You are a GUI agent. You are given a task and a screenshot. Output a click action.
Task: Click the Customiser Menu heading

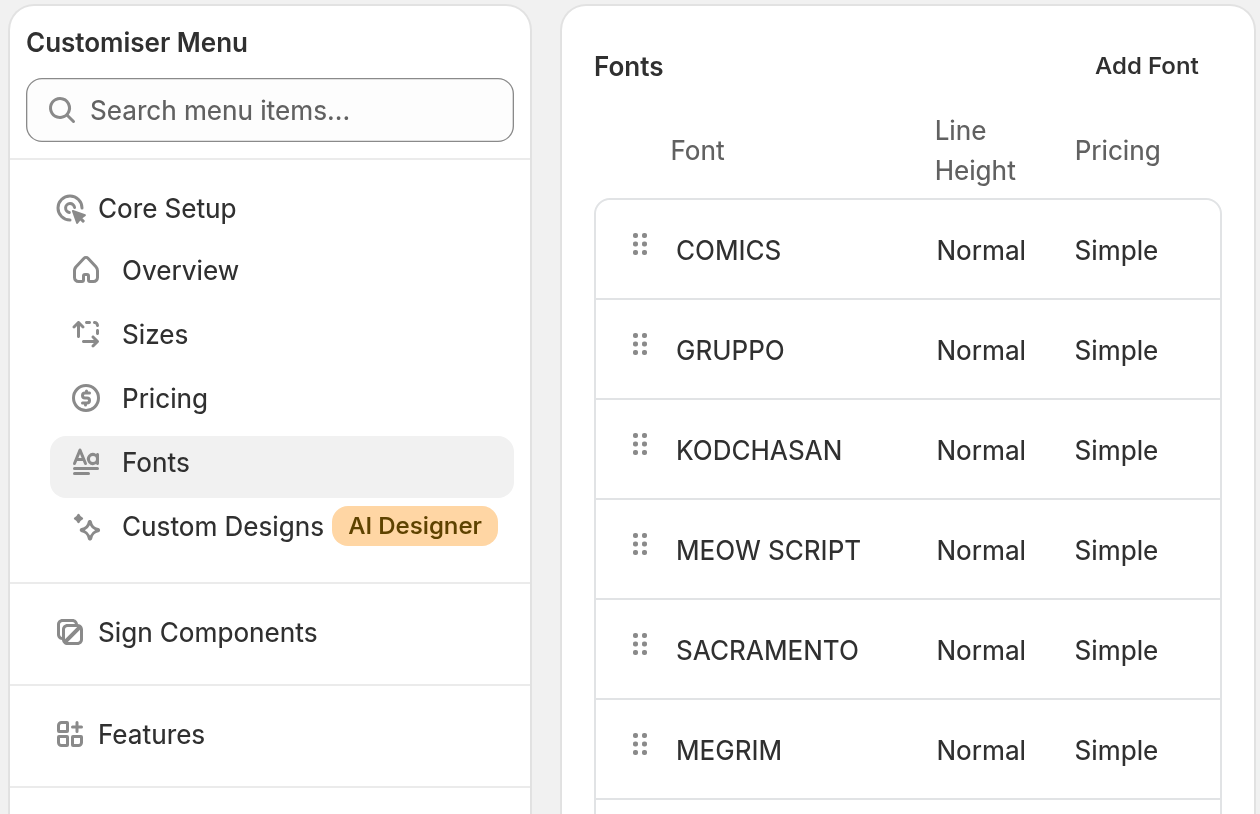(137, 43)
